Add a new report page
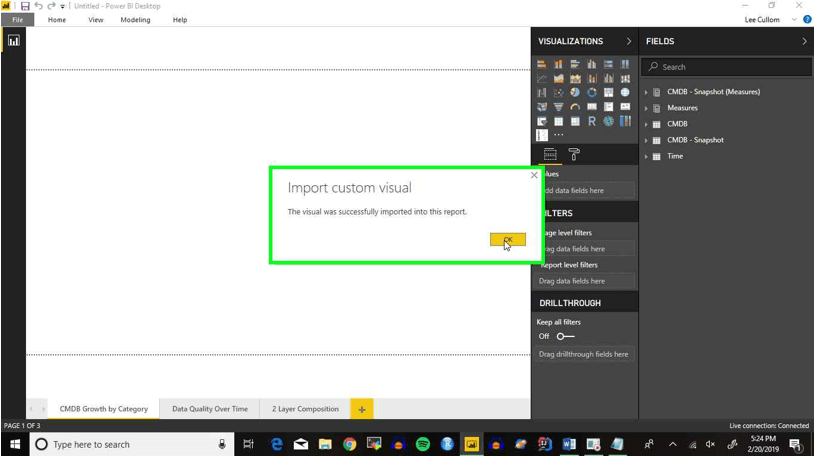This screenshot has width=816, height=456. point(362,409)
